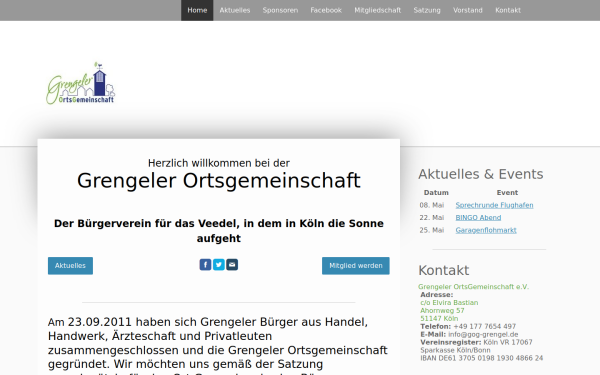The width and height of the screenshot is (600, 375).
Task: Click the Datum column header
Action: click(436, 192)
